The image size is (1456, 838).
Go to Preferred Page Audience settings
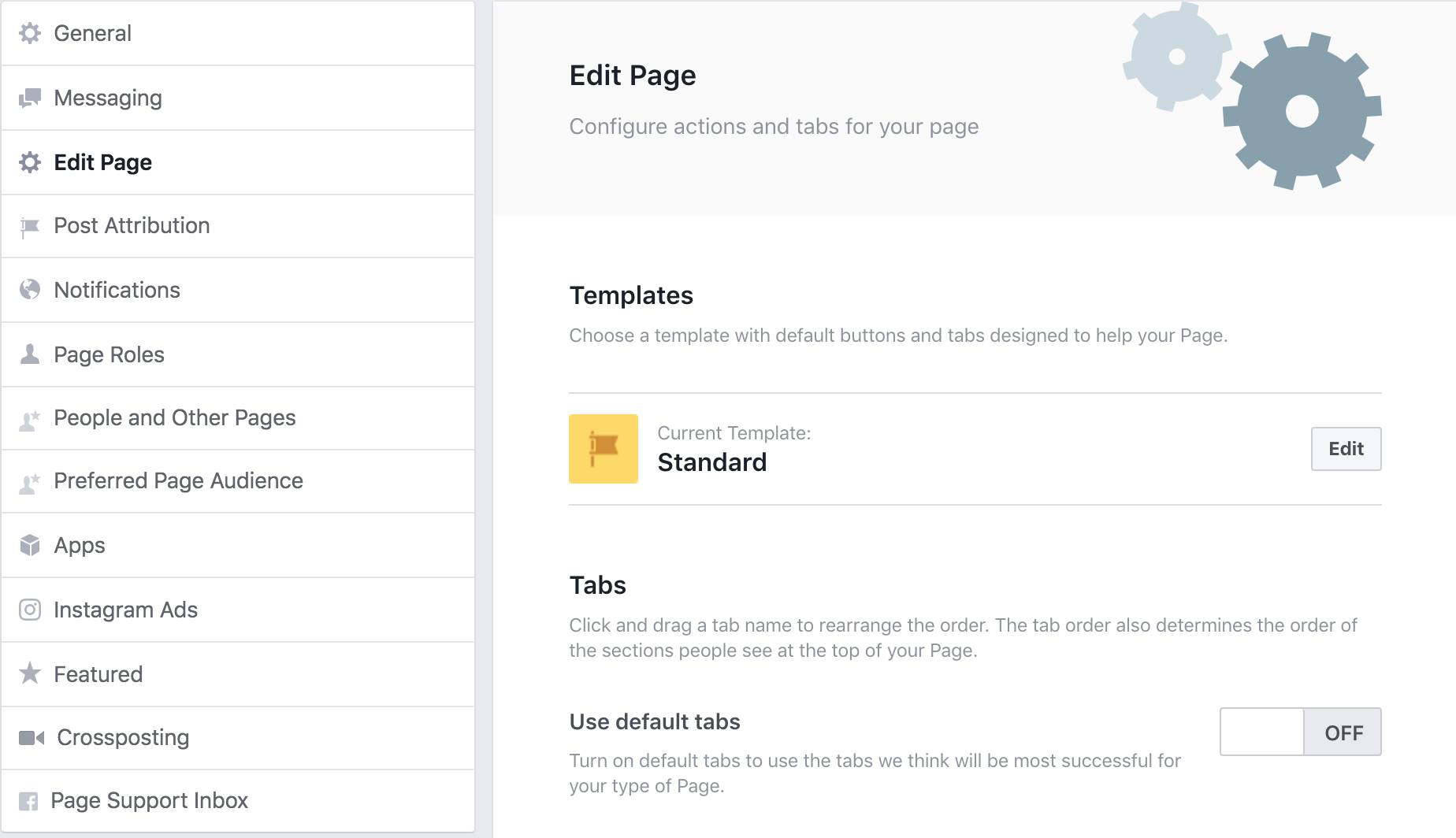pos(178,480)
